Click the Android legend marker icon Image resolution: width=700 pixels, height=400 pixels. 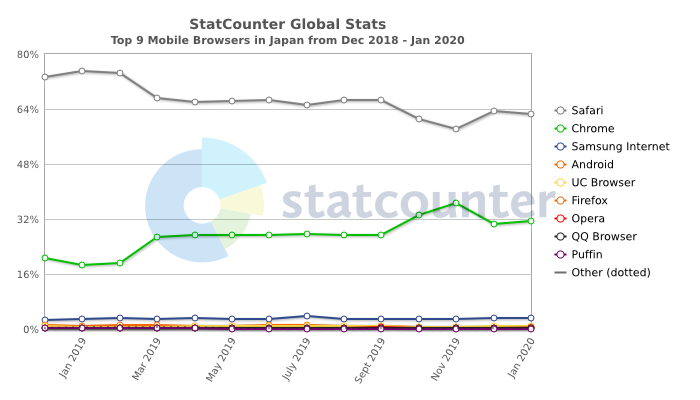[x=560, y=164]
